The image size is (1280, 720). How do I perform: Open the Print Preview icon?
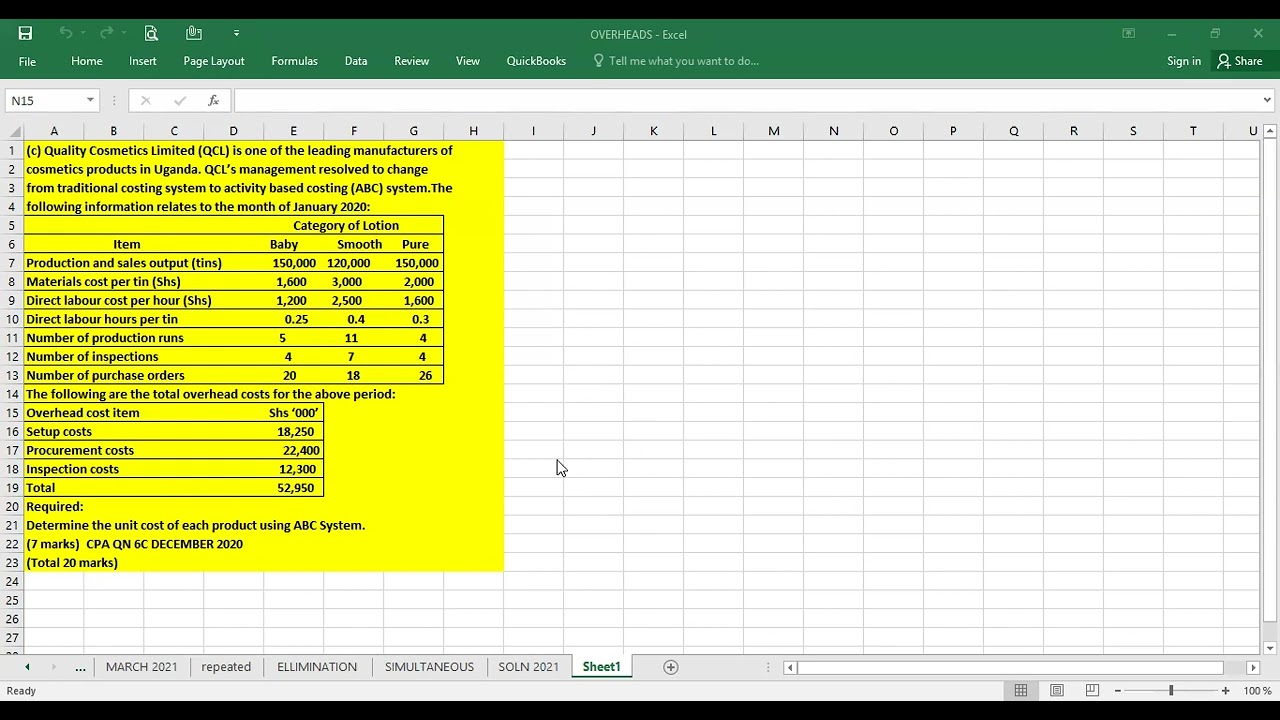pos(151,33)
